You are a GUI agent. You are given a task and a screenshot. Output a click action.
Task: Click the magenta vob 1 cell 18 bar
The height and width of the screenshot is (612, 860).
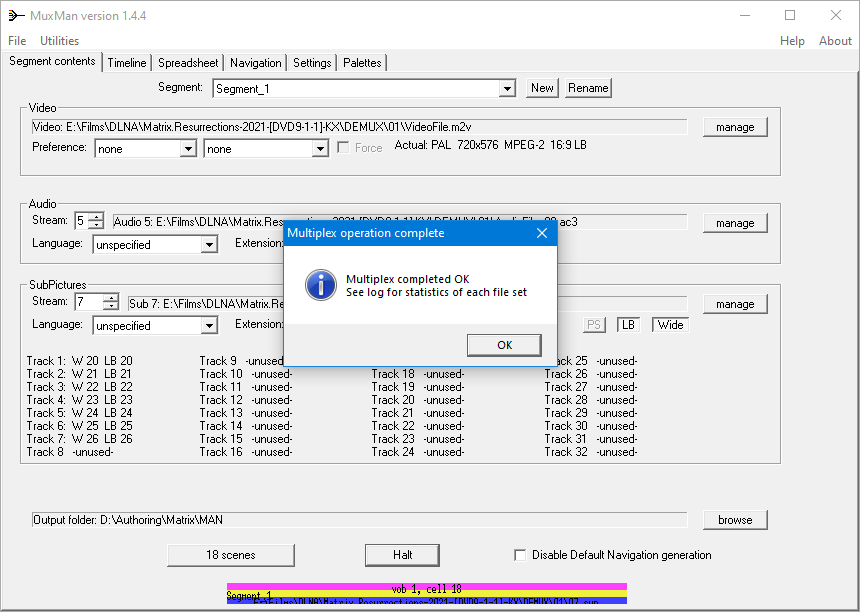(x=427, y=588)
